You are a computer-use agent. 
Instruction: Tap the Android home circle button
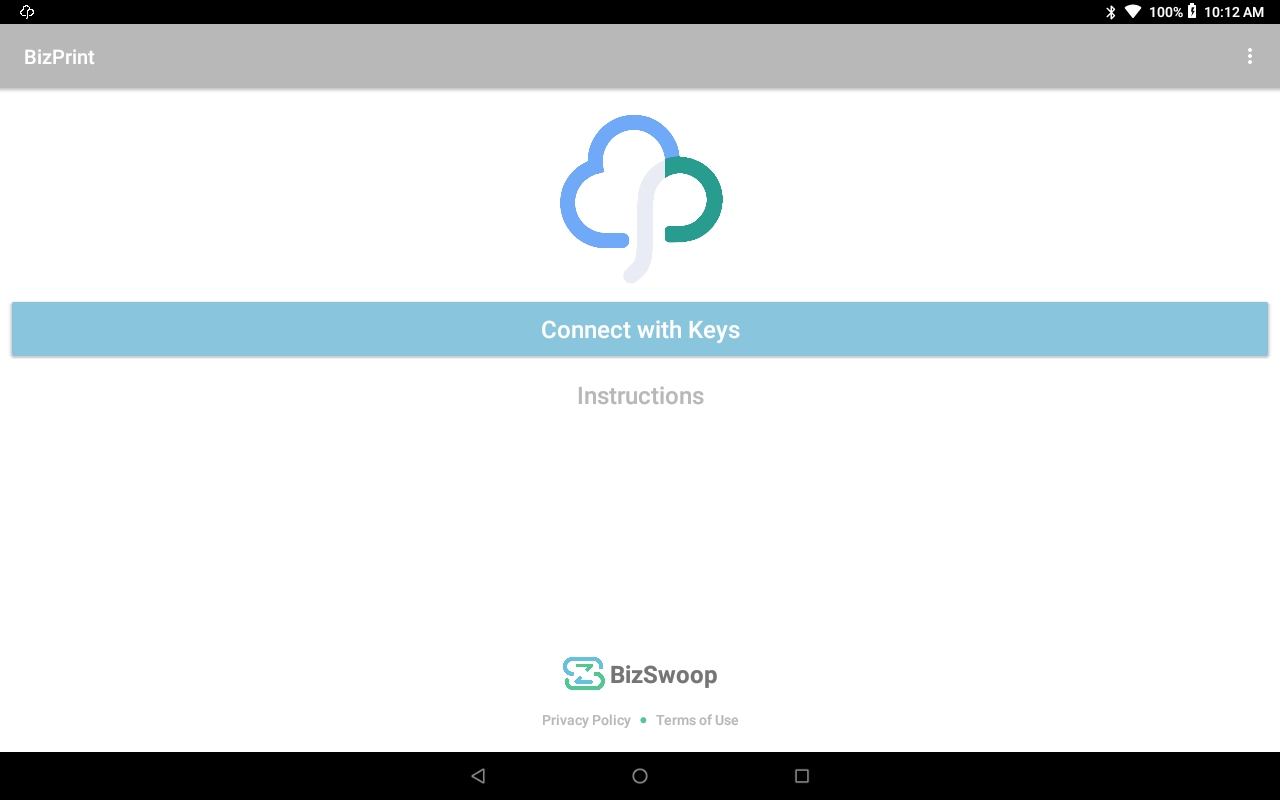click(640, 776)
